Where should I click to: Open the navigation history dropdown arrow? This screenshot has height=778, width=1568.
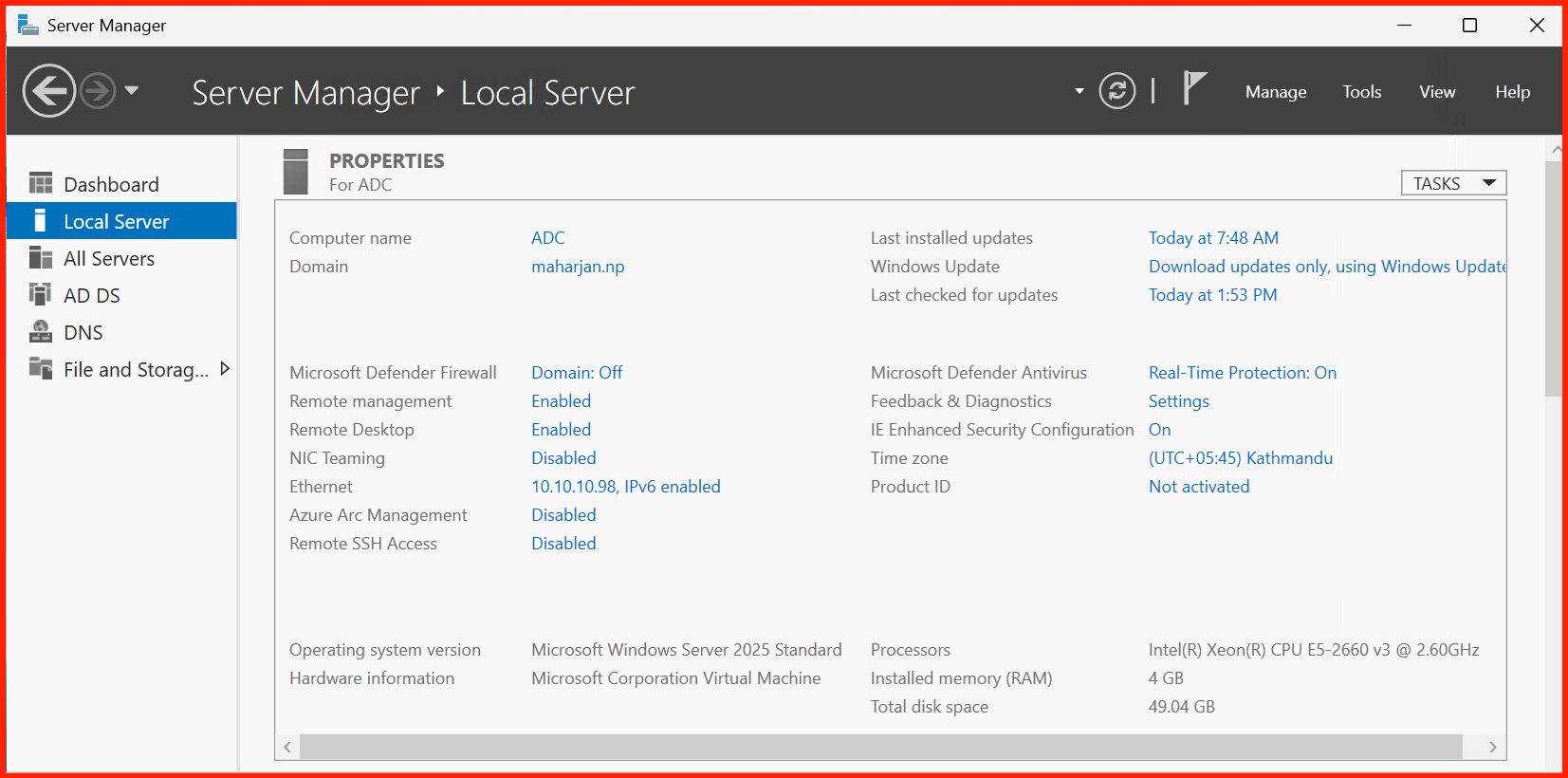(132, 90)
